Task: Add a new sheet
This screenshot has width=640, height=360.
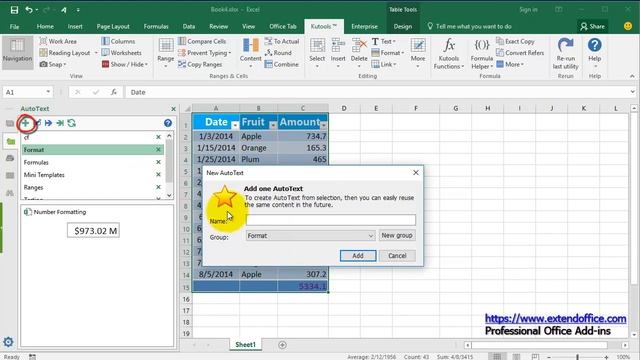Action: tap(282, 345)
